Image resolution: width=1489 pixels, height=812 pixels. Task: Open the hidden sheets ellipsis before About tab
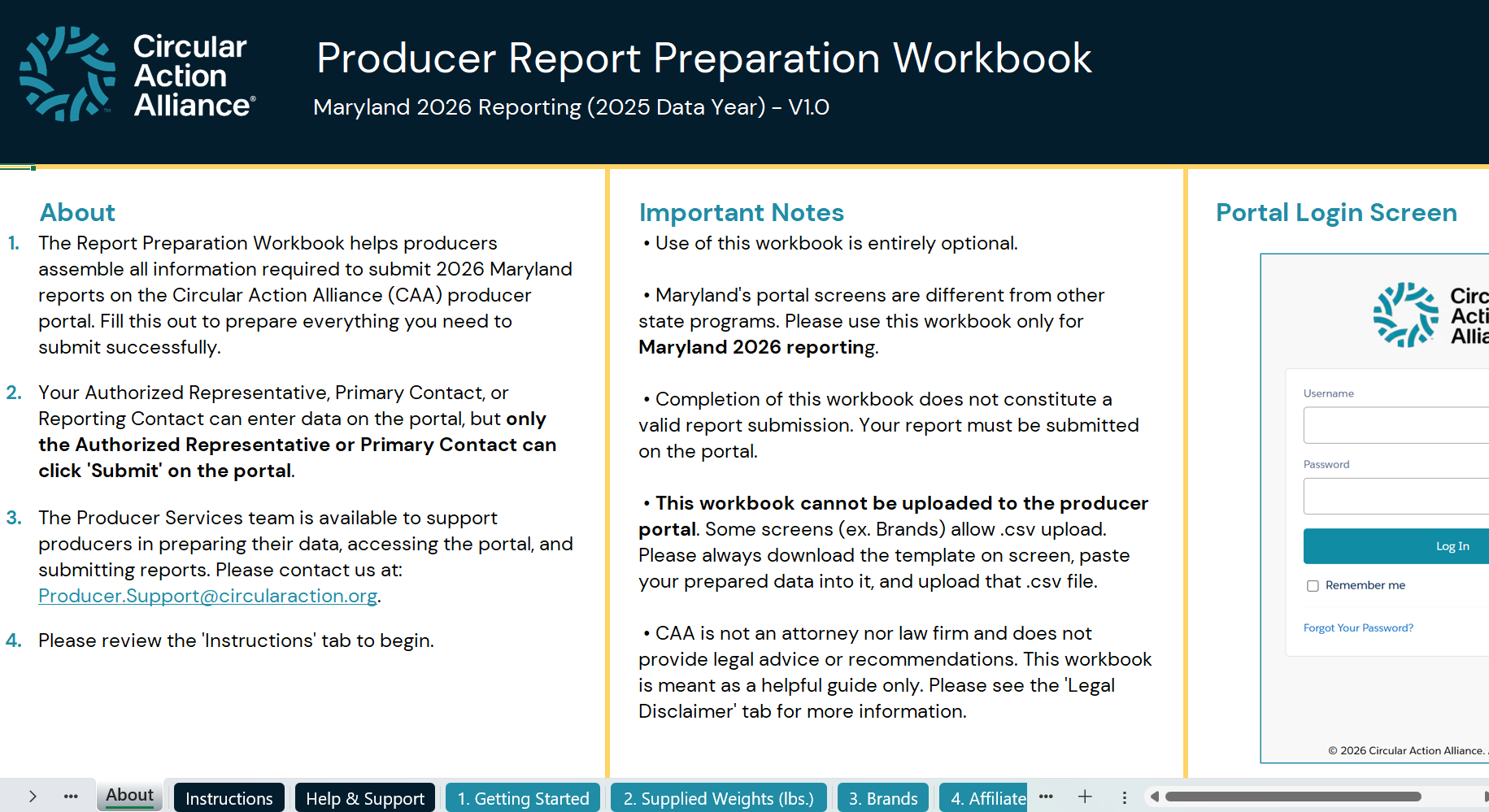pyautogui.click(x=71, y=797)
